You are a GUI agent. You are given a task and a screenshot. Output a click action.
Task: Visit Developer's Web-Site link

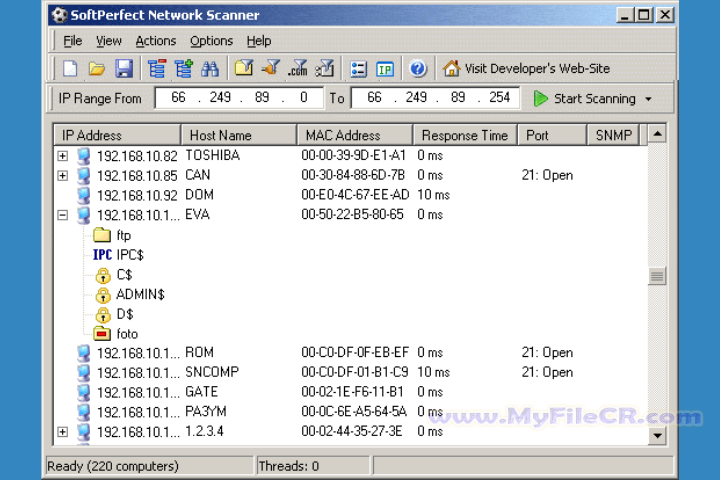point(526,69)
